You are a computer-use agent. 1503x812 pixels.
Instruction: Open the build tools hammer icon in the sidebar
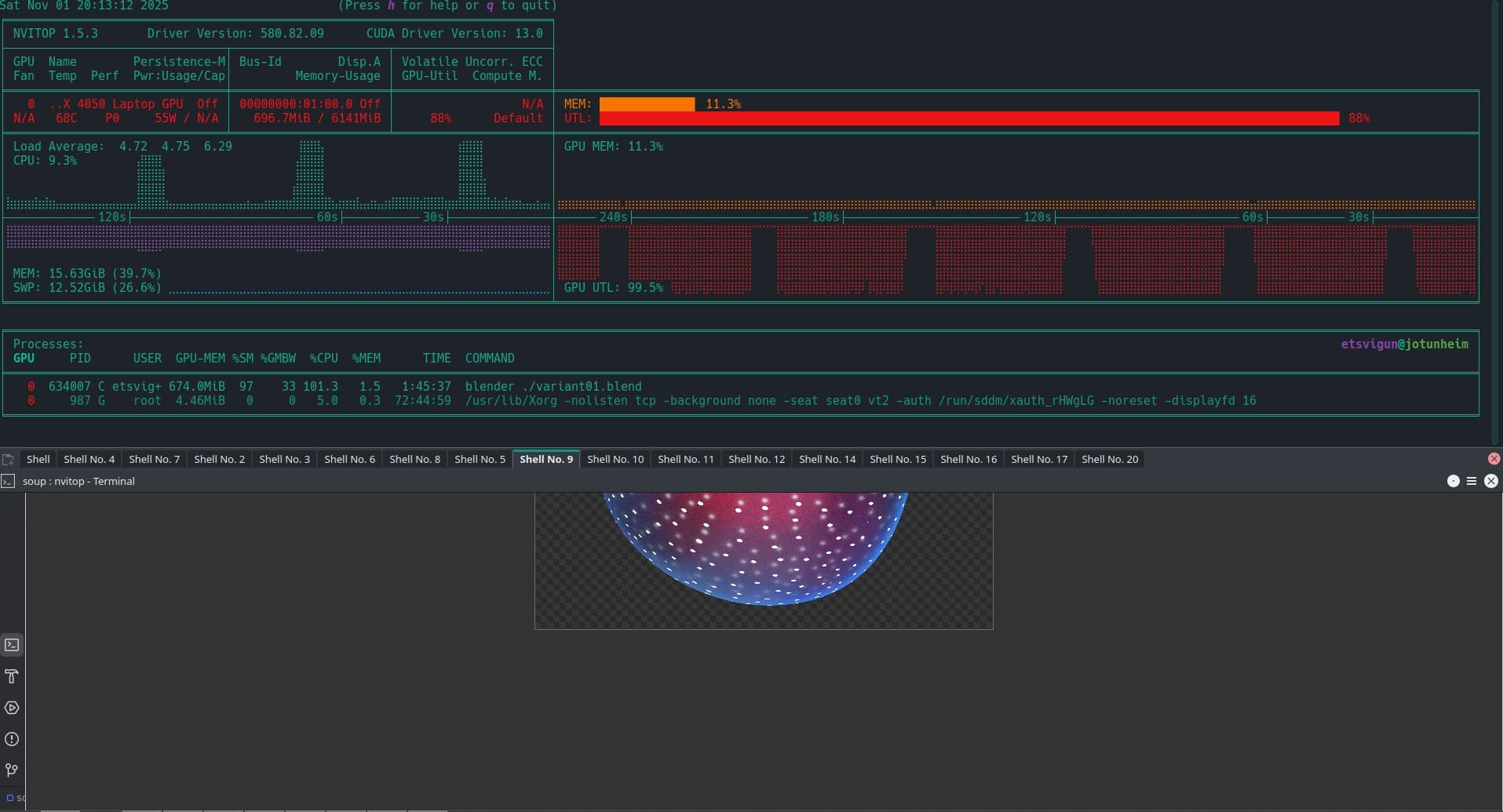[11, 676]
